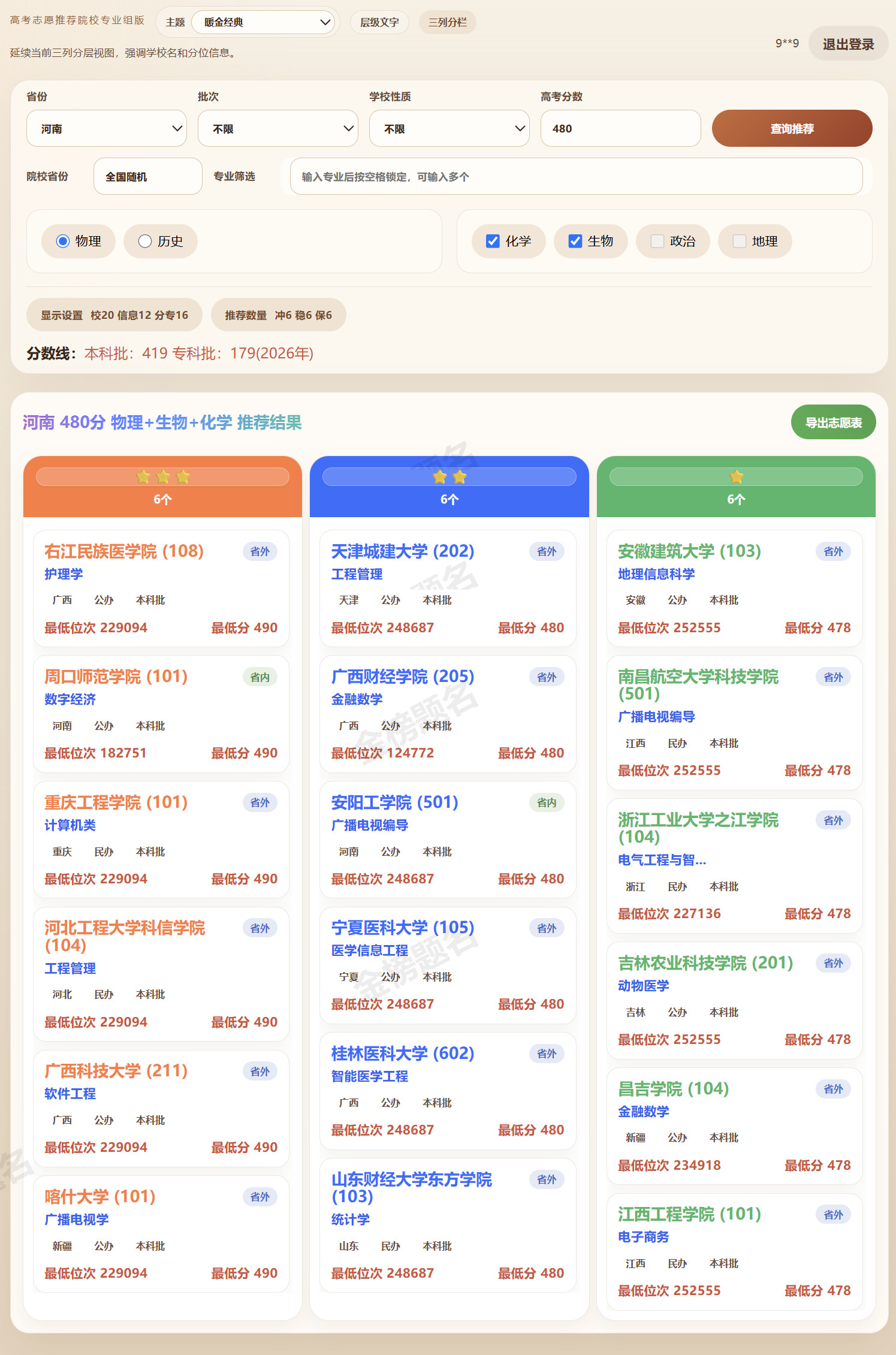Open the 重庆工程学院 (101) card
The height and width of the screenshot is (1355, 896).
[161, 840]
